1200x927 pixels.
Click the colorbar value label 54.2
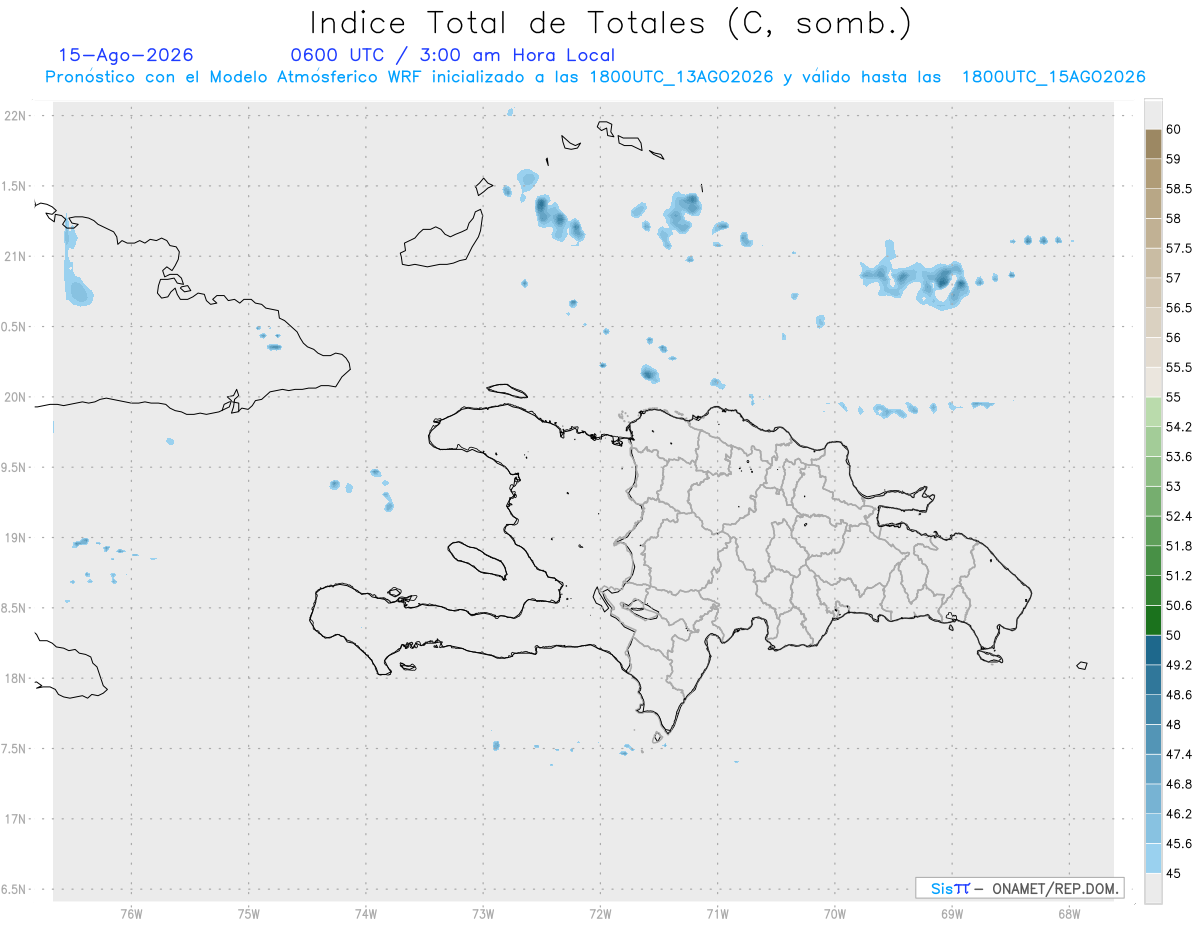pos(1178,427)
